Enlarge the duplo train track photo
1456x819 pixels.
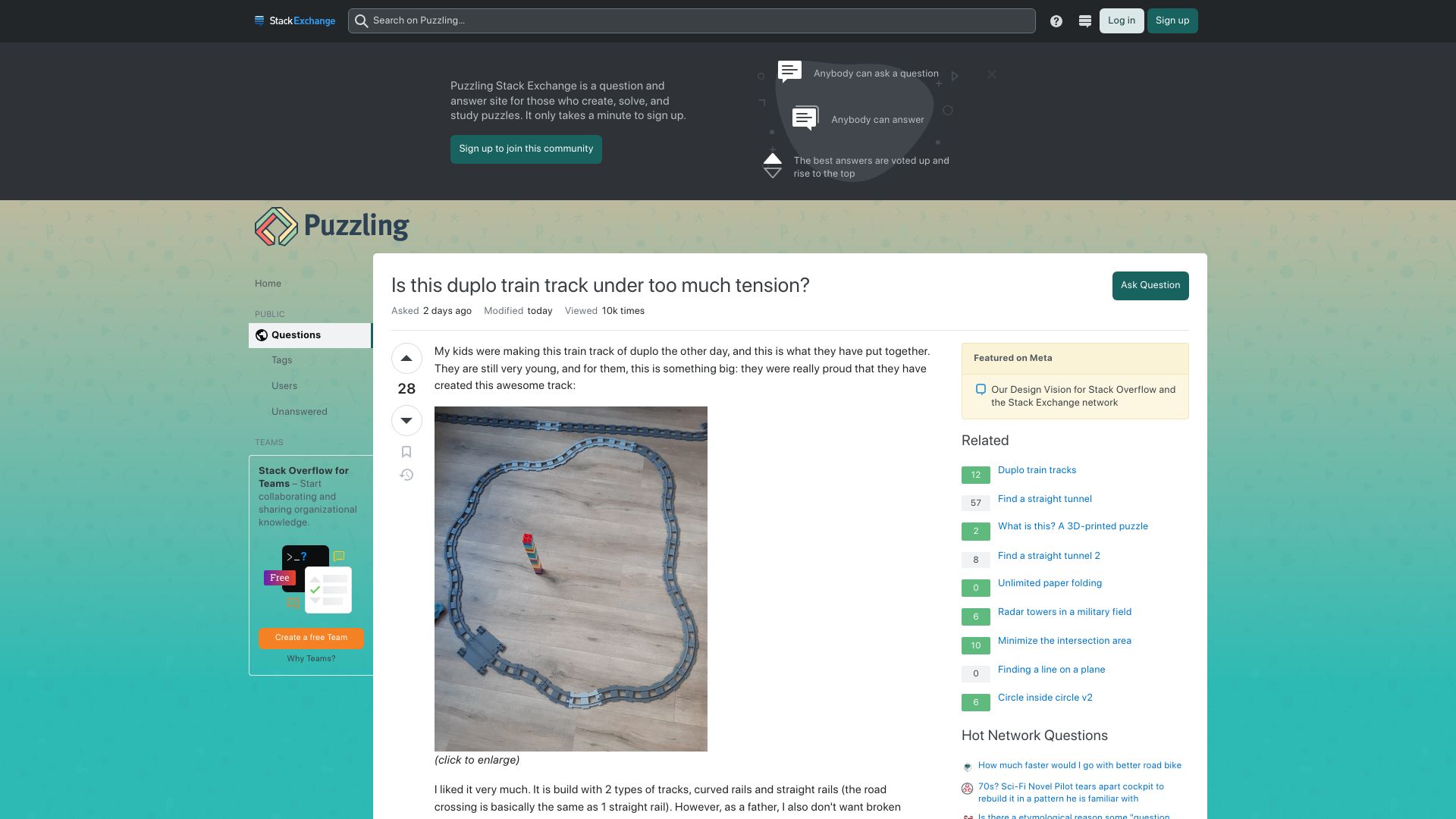(571, 579)
